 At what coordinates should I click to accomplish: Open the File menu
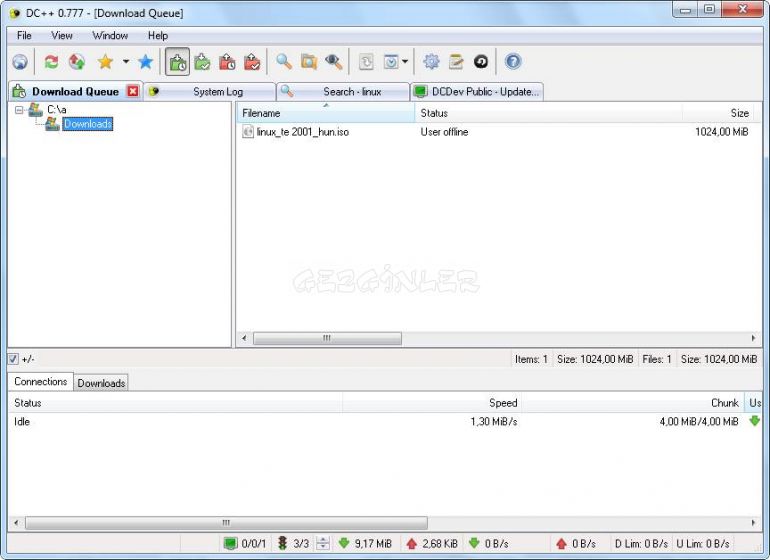[24, 35]
